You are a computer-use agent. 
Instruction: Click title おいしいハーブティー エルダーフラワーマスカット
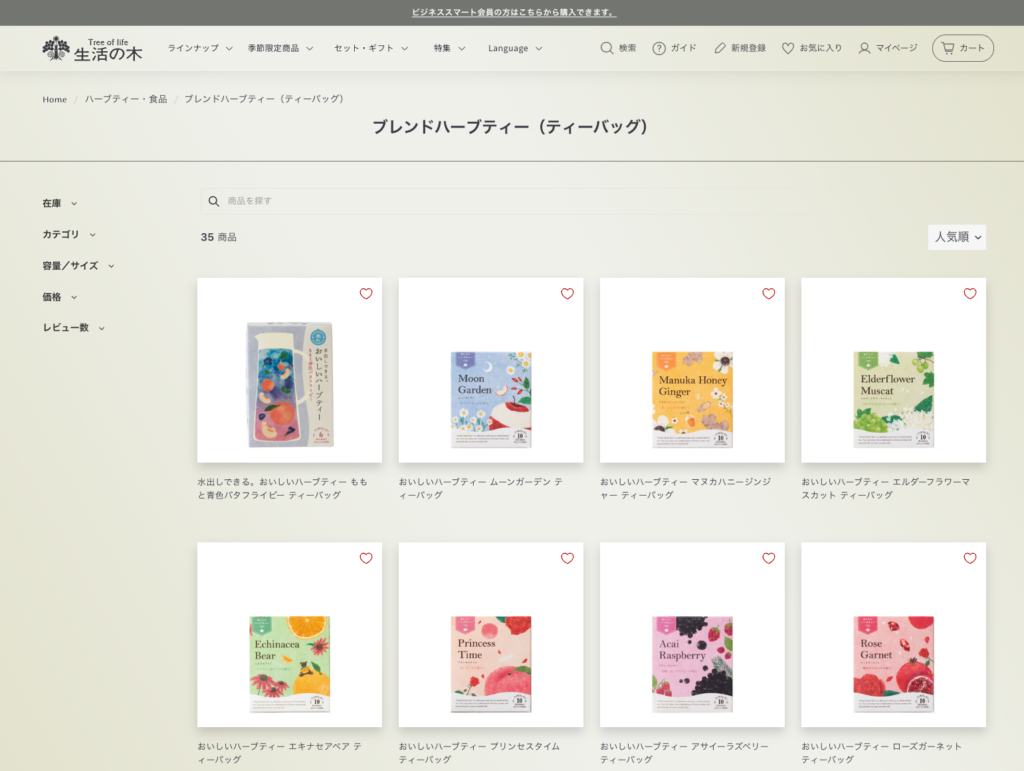click(x=886, y=488)
